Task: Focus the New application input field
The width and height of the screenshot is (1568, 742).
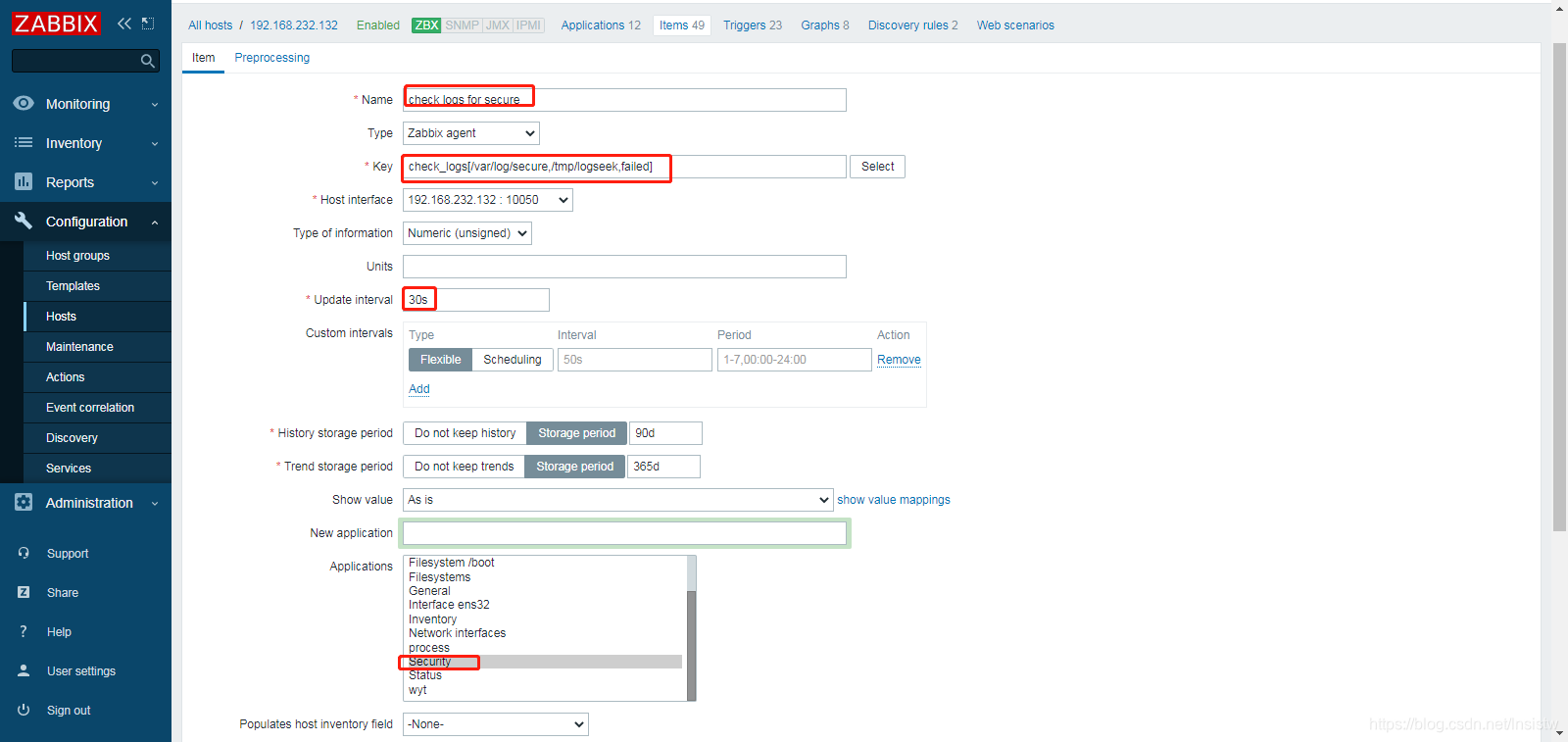Action: click(624, 533)
